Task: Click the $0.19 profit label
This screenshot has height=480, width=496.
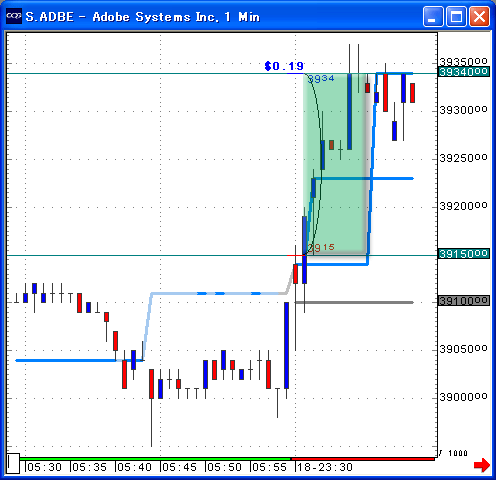Action: [x=284, y=66]
